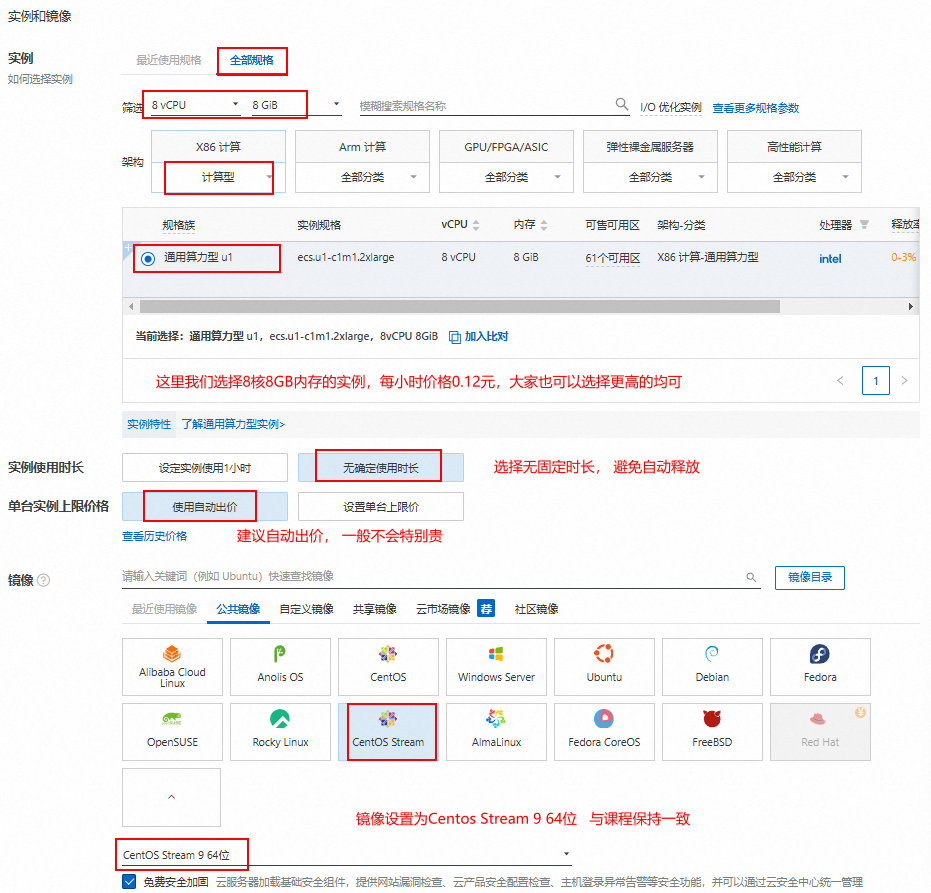The width and height of the screenshot is (931, 893).
Task: Open the 查看更多规格参数 link
Action: 756,108
